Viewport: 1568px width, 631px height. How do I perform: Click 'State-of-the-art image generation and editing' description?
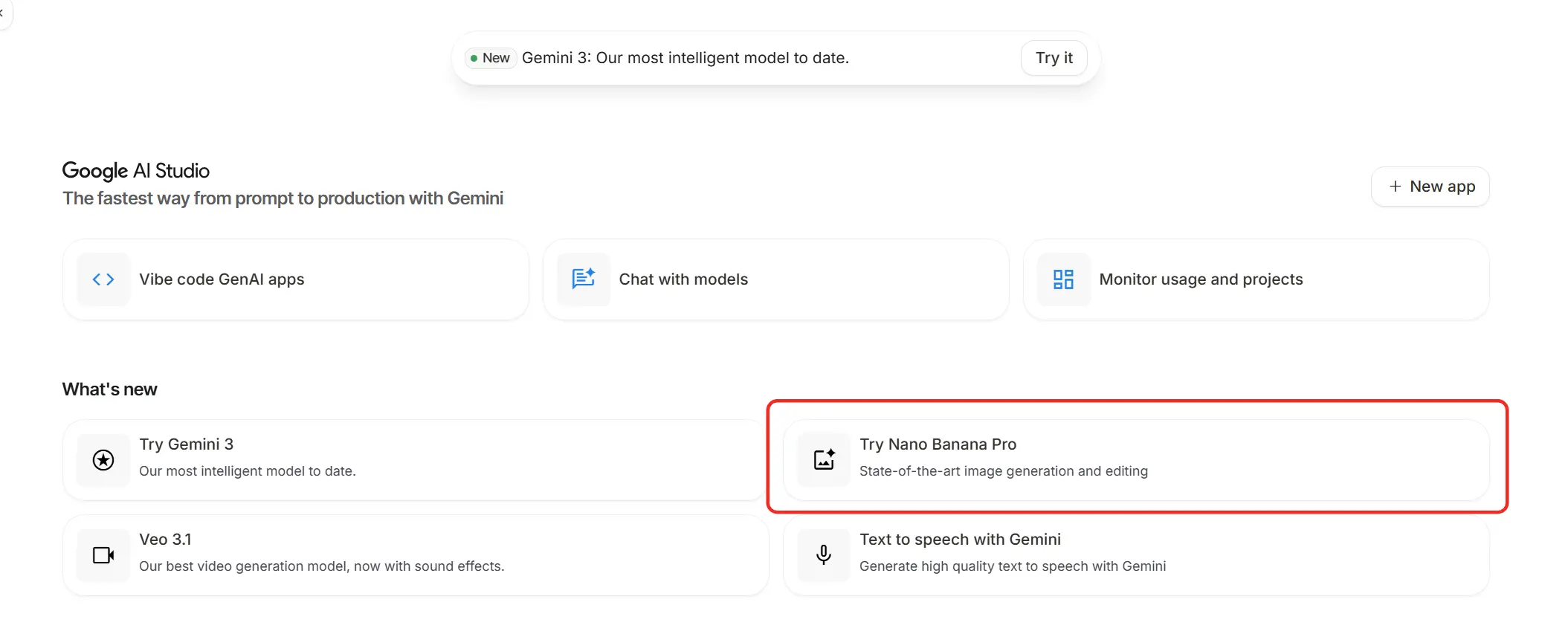1004,471
